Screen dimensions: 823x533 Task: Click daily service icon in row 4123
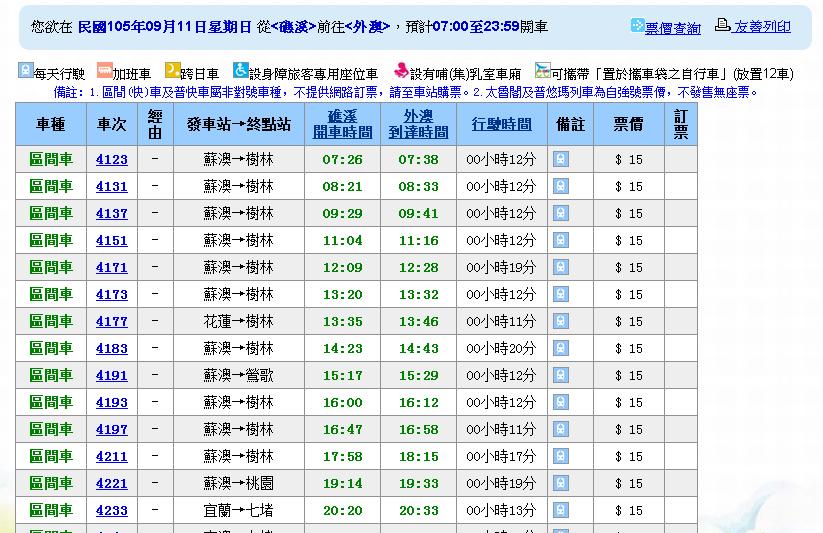coord(561,159)
